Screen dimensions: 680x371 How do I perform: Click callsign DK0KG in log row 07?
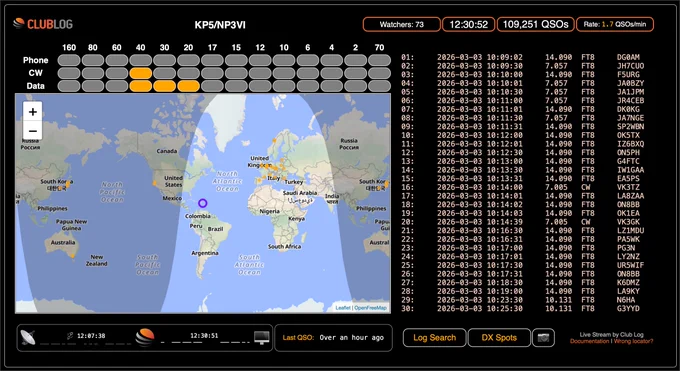(x=628, y=109)
